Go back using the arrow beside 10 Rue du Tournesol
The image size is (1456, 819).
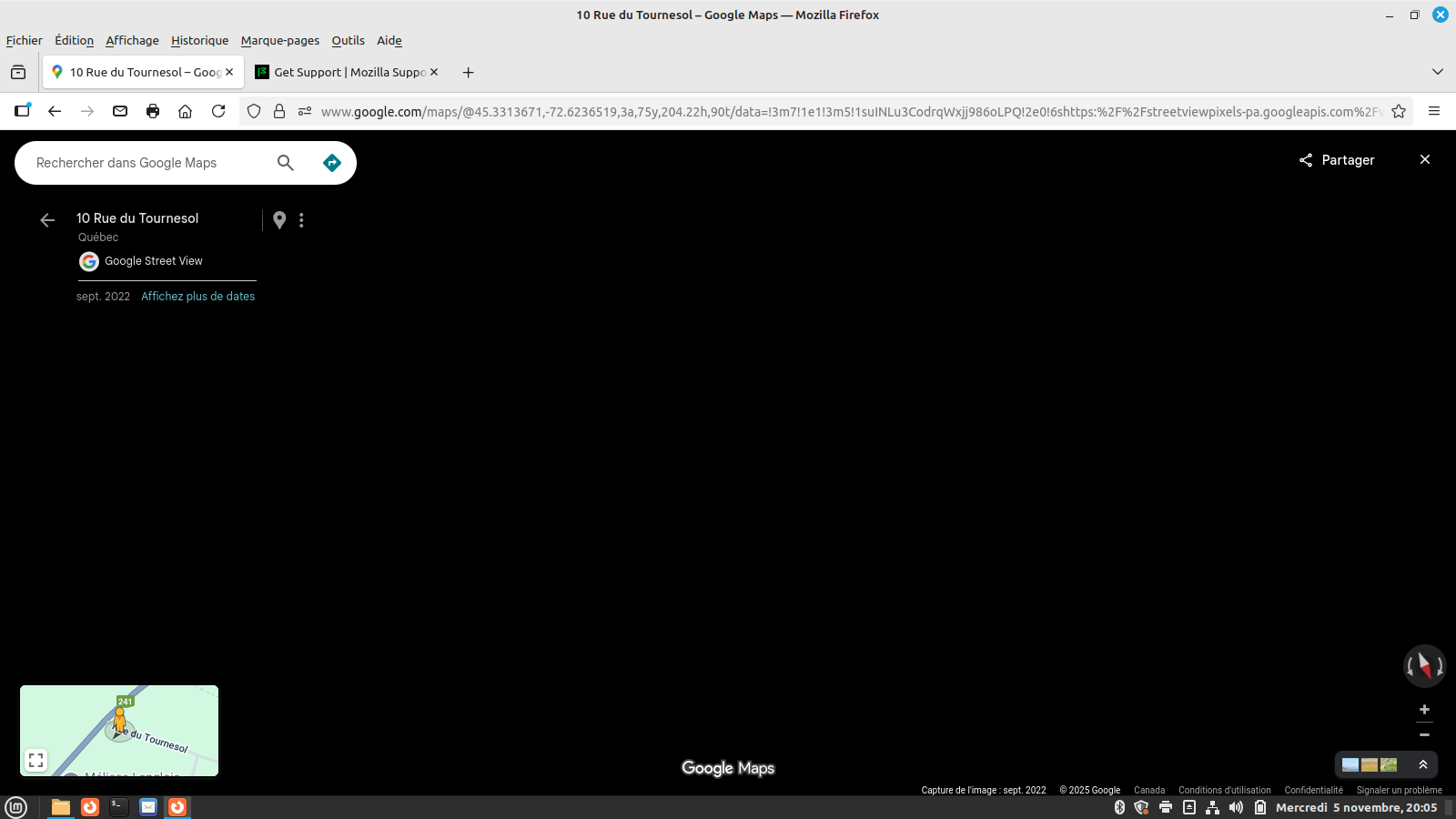pos(47,220)
